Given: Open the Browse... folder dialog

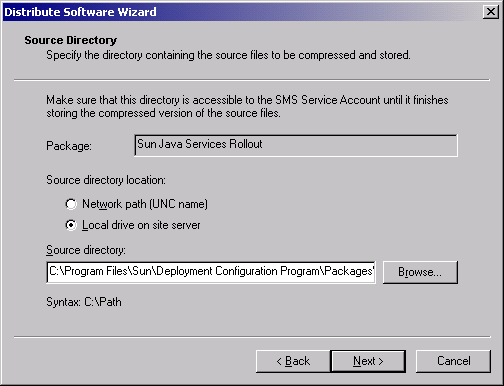Looking at the screenshot, I should click(420, 272).
